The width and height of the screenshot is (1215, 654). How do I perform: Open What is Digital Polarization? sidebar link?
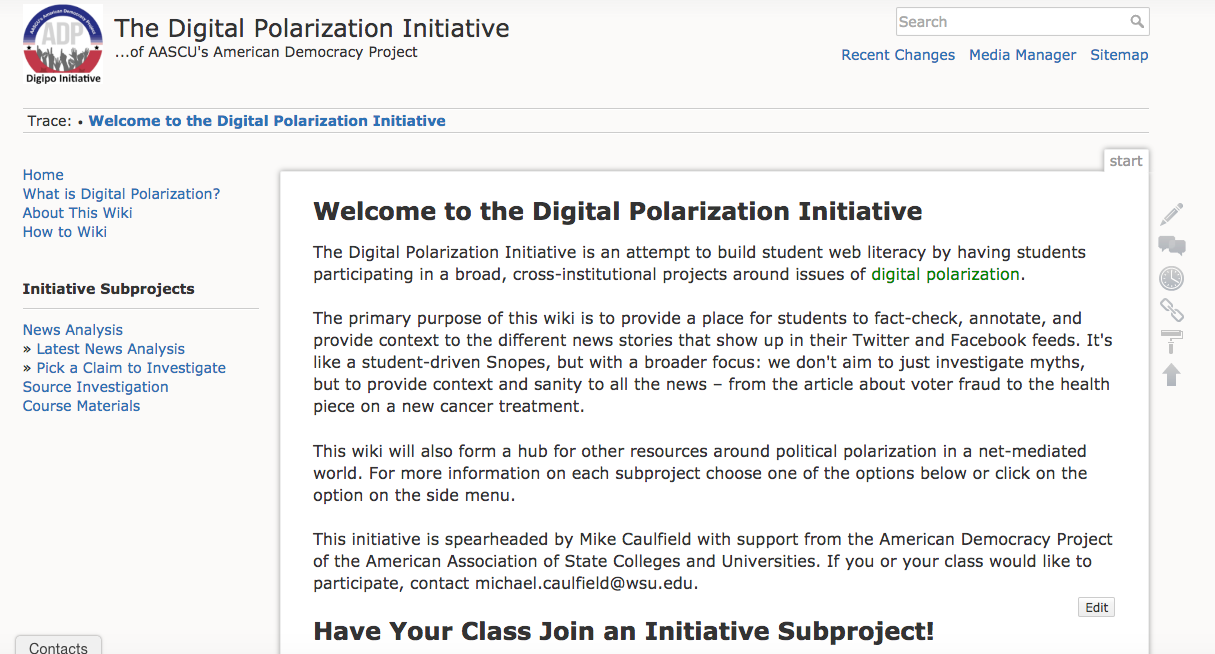coord(121,194)
